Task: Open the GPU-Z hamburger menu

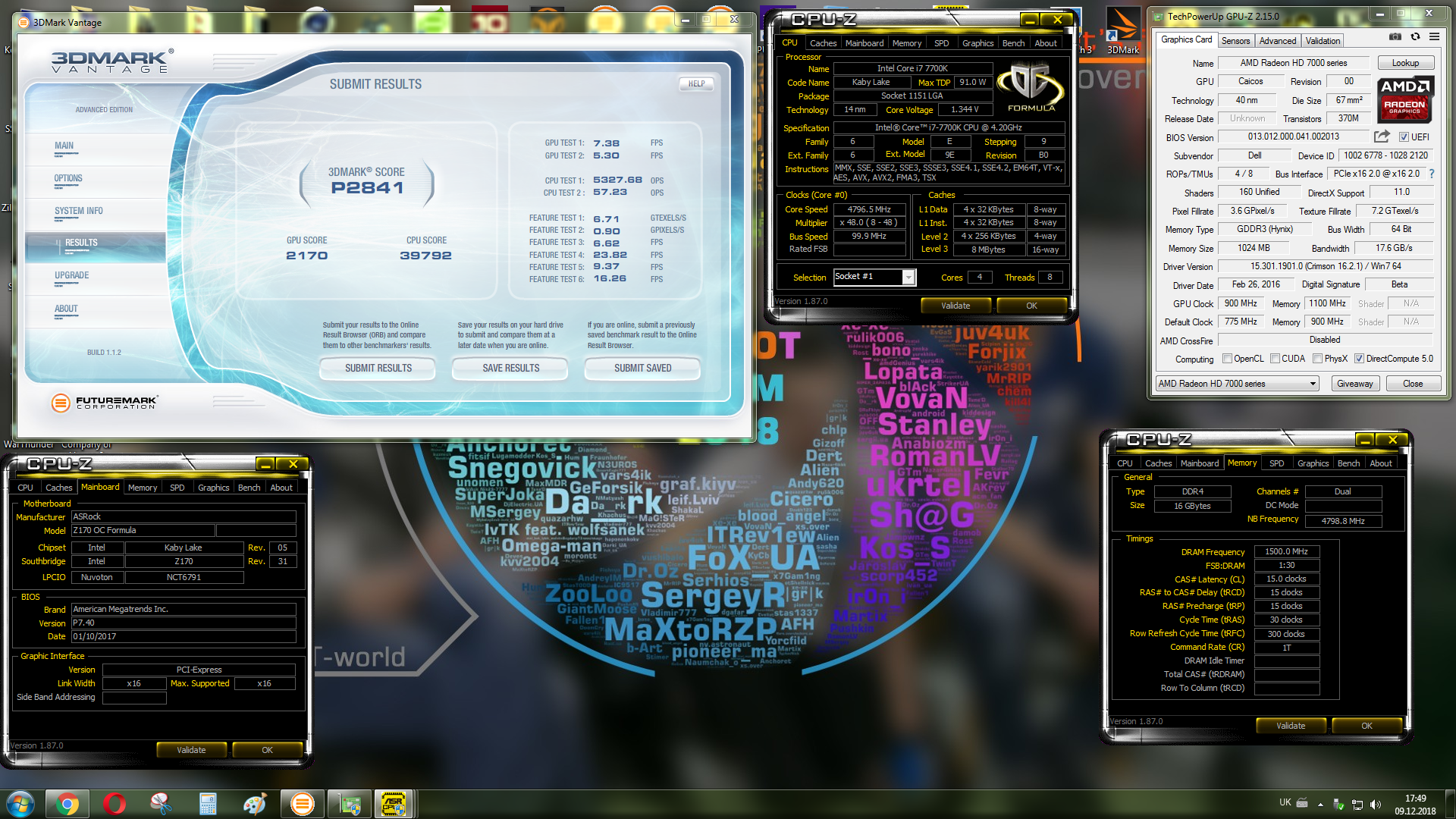Action: tap(1434, 36)
